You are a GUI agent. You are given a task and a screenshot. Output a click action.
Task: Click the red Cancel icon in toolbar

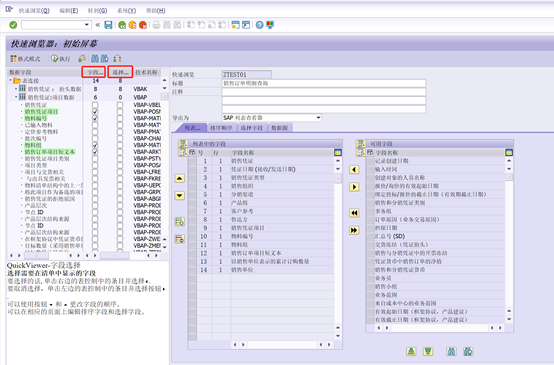pos(143,25)
